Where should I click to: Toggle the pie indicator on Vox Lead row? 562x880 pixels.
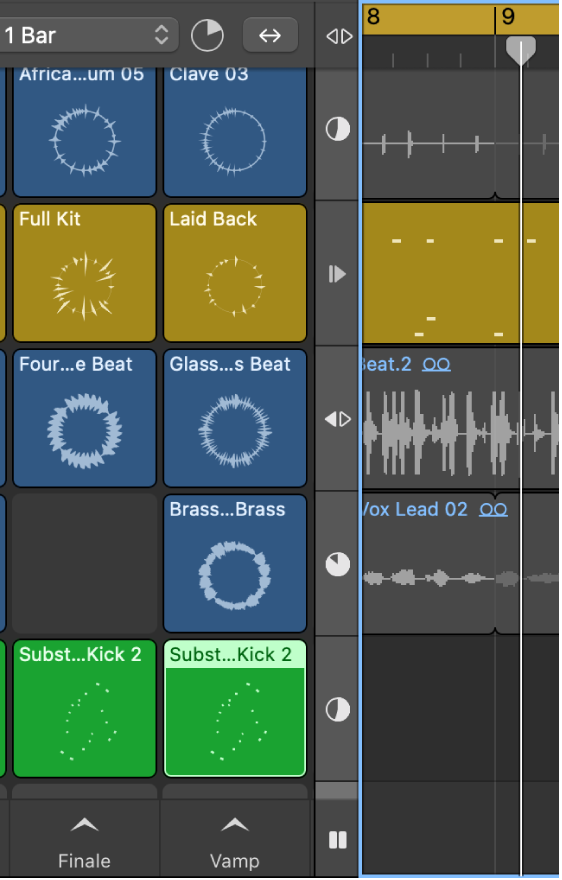click(x=338, y=565)
